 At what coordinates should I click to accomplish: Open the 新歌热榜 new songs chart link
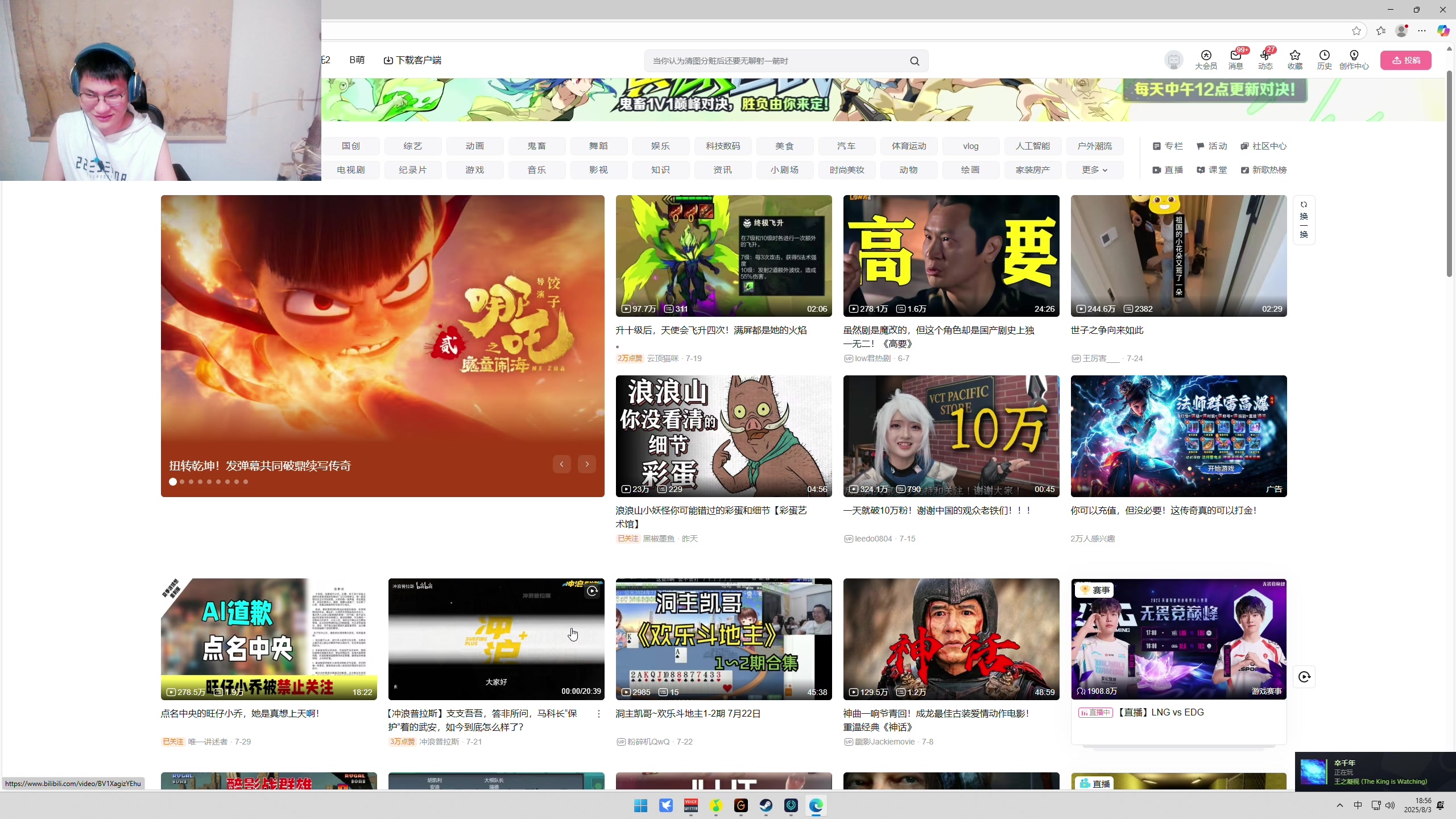pyautogui.click(x=1263, y=170)
